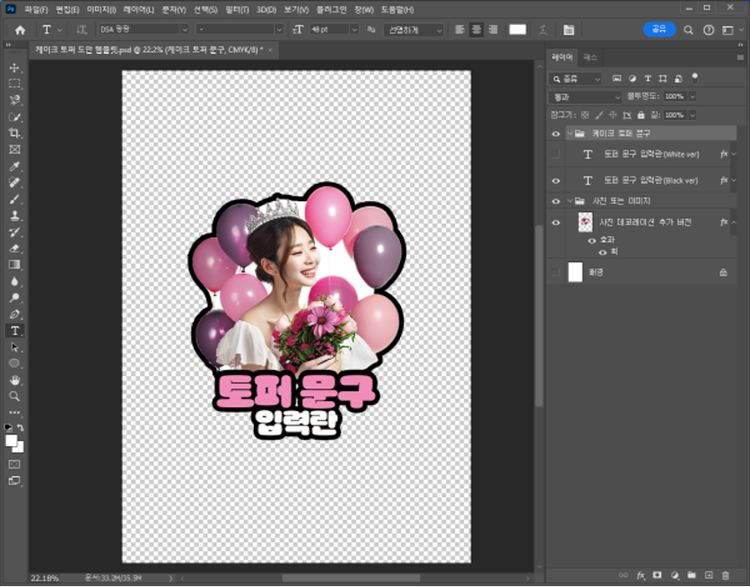Hide the Black ver text layer
Viewport: 750px width, 587px height.
556,180
